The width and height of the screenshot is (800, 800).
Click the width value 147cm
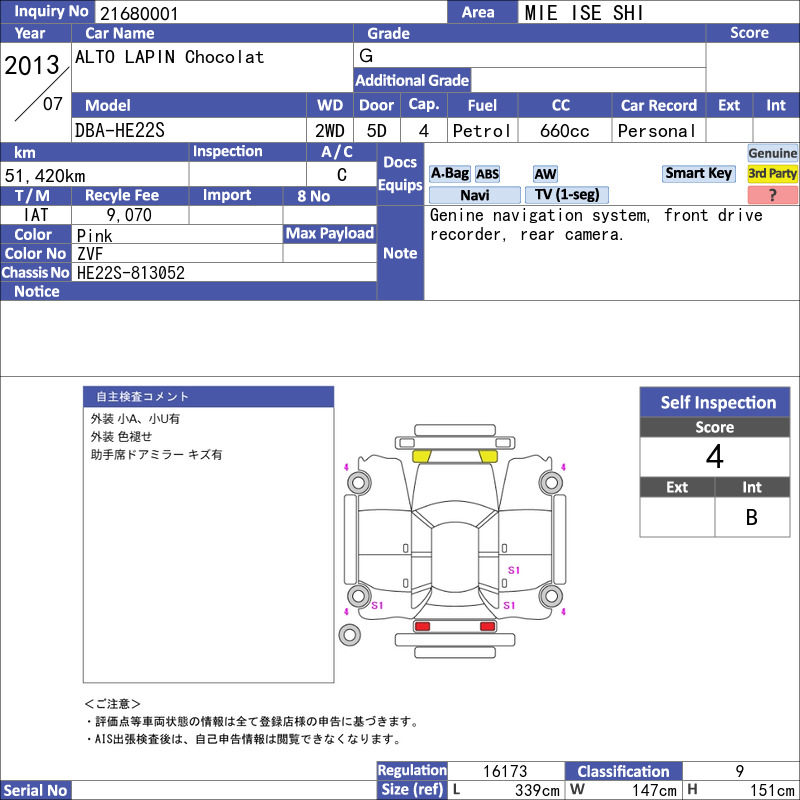point(654,790)
